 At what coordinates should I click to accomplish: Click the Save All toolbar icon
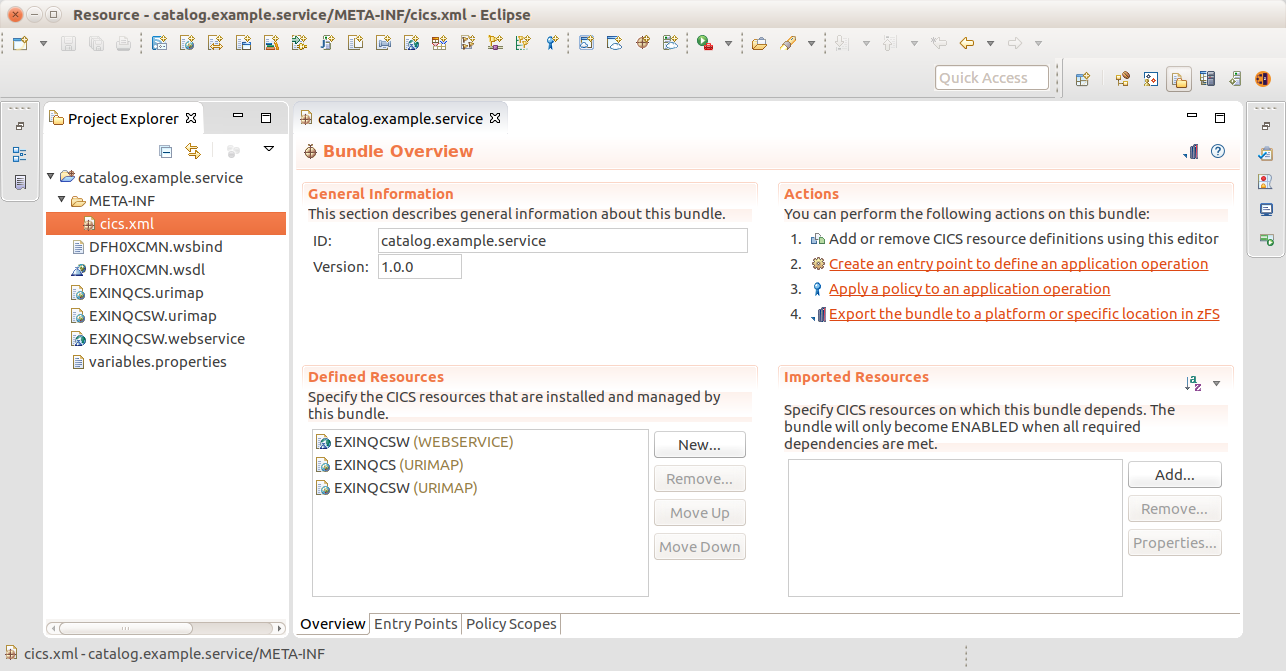(x=96, y=43)
